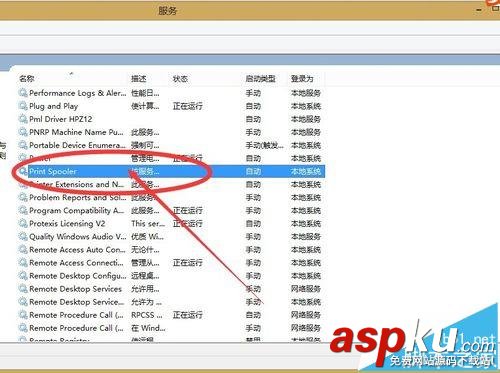Click the gear icon beside Performance Logs & Aler...
This screenshot has width=500, height=373.
pos(23,93)
